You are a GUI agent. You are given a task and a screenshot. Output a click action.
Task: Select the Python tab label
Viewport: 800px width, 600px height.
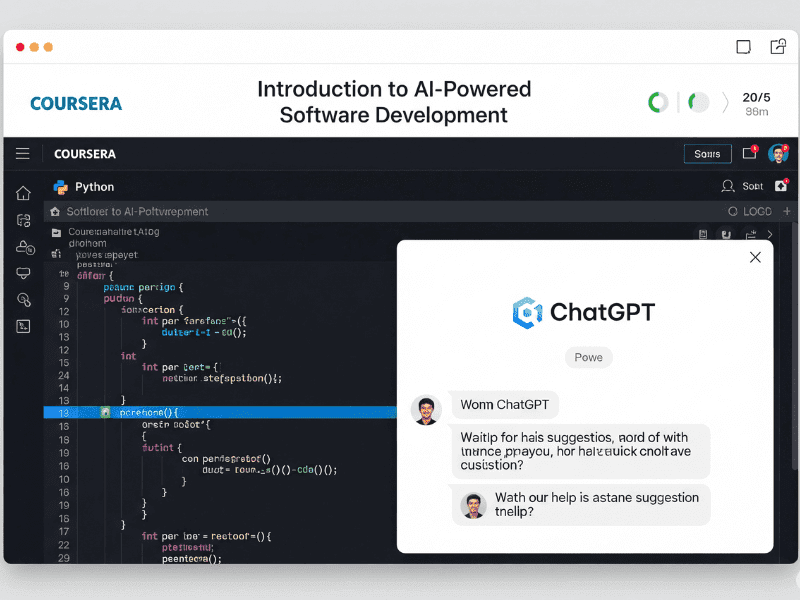(x=94, y=187)
